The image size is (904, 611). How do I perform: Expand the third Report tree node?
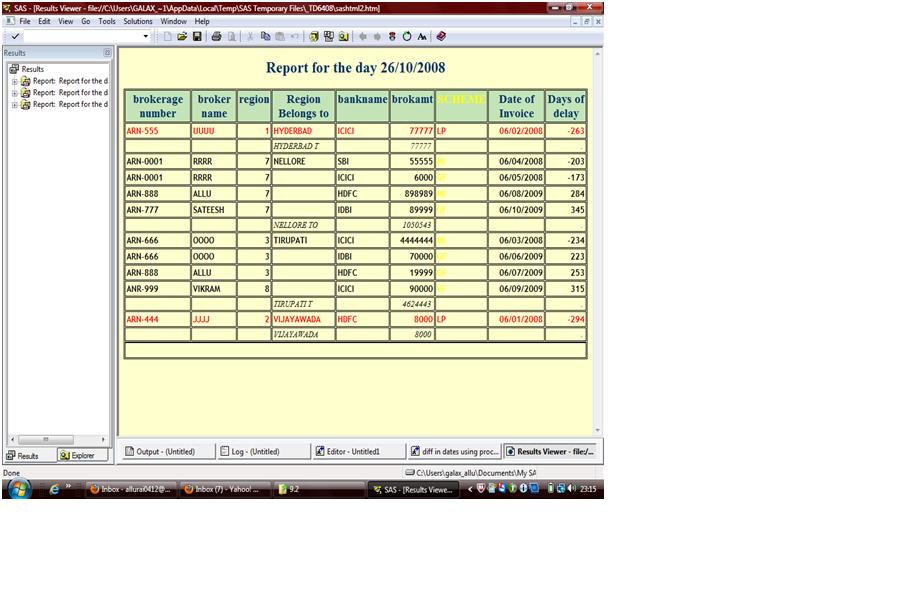(14, 104)
